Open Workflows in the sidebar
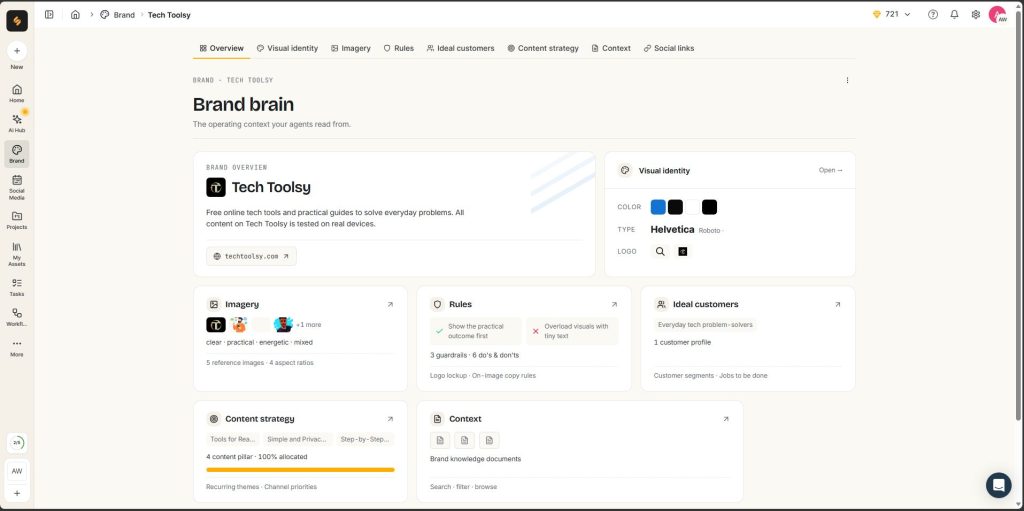 pyautogui.click(x=17, y=318)
